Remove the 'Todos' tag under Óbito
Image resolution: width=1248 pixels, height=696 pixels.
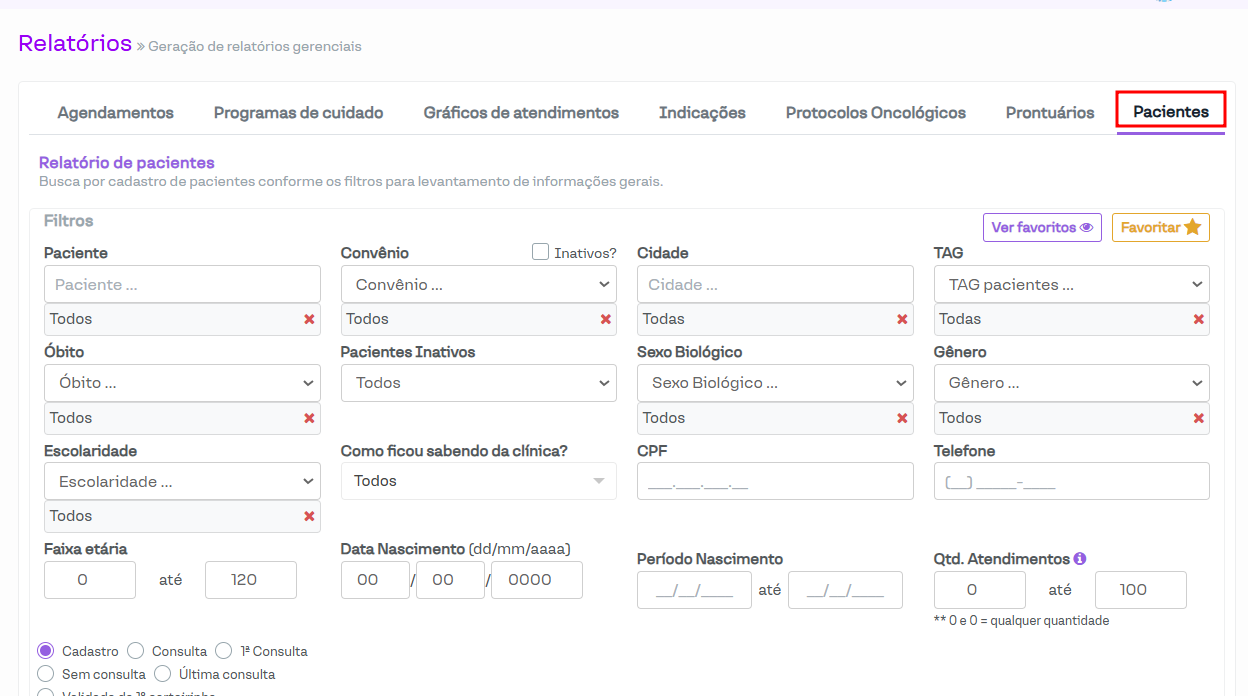309,418
